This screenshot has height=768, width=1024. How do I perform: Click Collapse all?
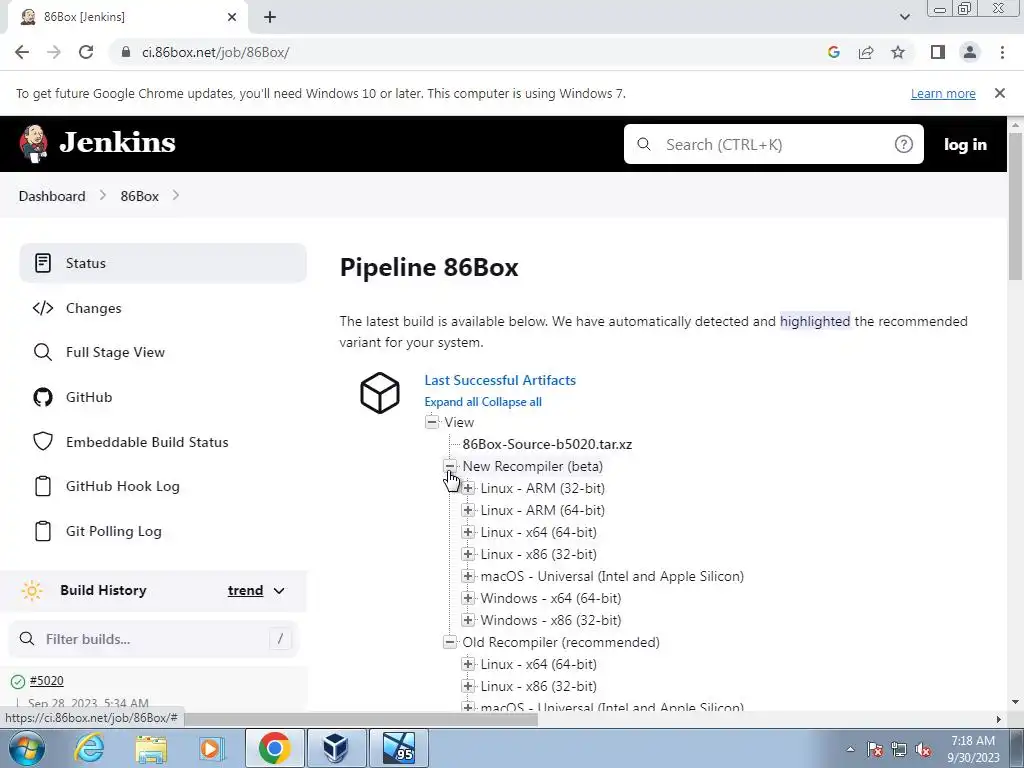[511, 402]
